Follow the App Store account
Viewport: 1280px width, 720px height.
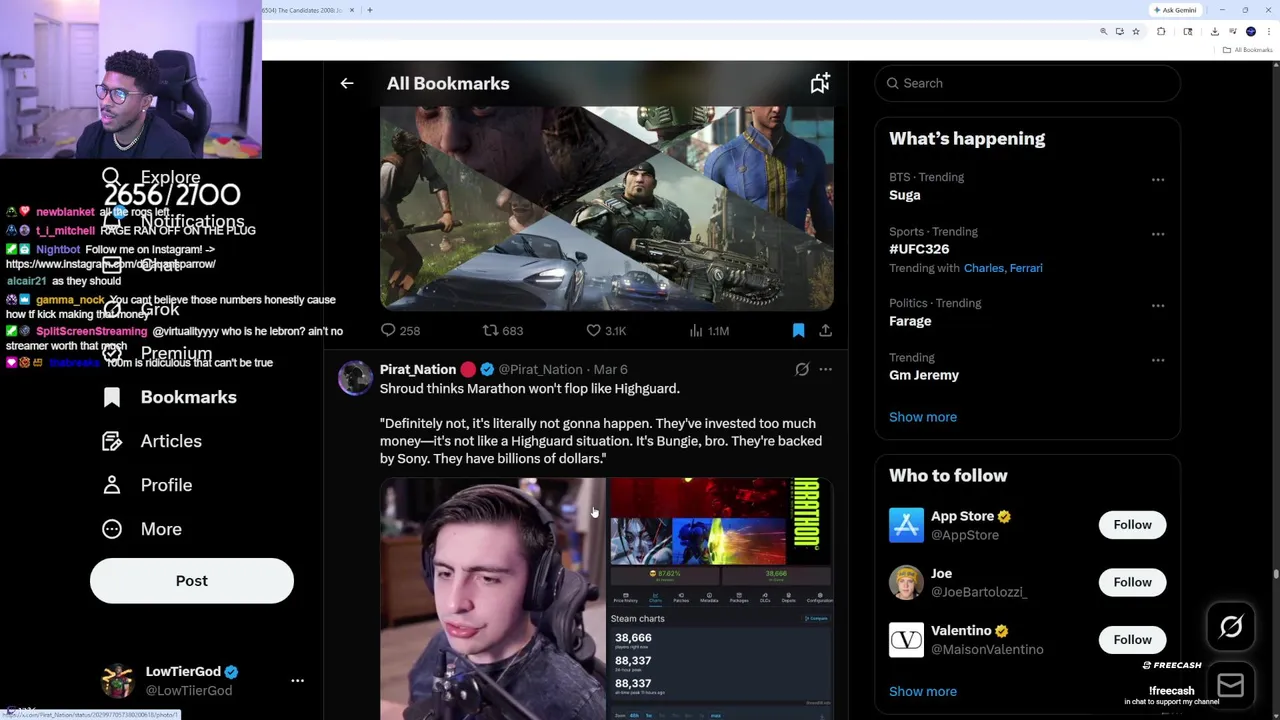1132,525
